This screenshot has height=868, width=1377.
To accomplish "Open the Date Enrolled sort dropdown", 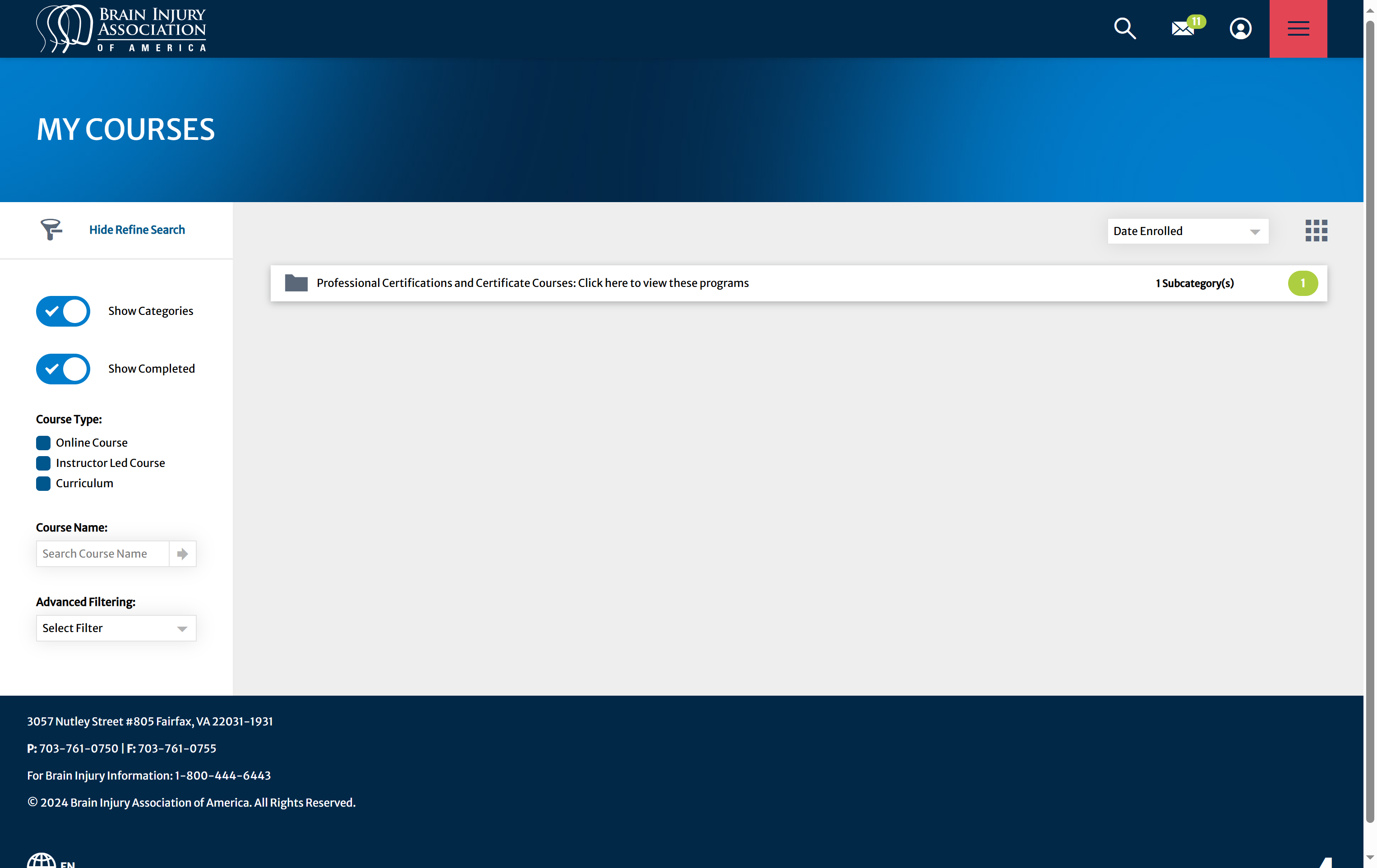I will click(x=1188, y=231).
